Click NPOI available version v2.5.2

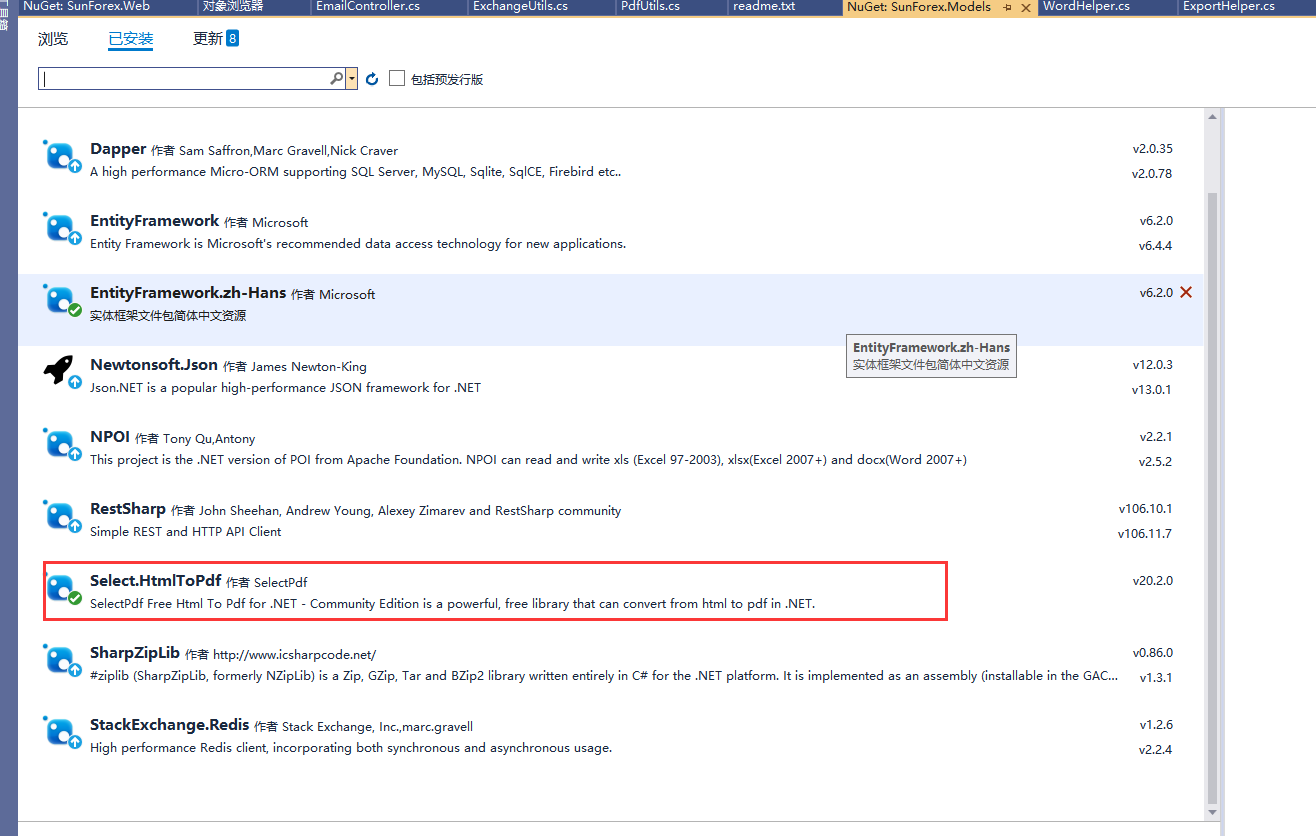pyautogui.click(x=1156, y=462)
